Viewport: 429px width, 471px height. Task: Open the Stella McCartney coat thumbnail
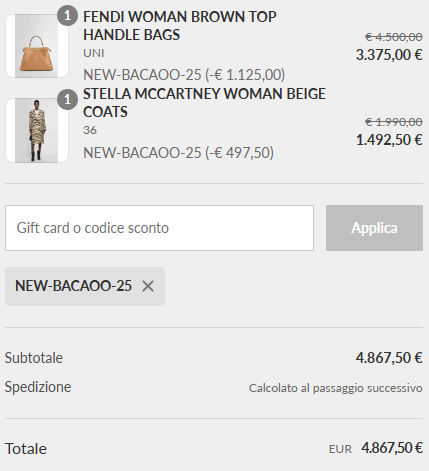37,130
